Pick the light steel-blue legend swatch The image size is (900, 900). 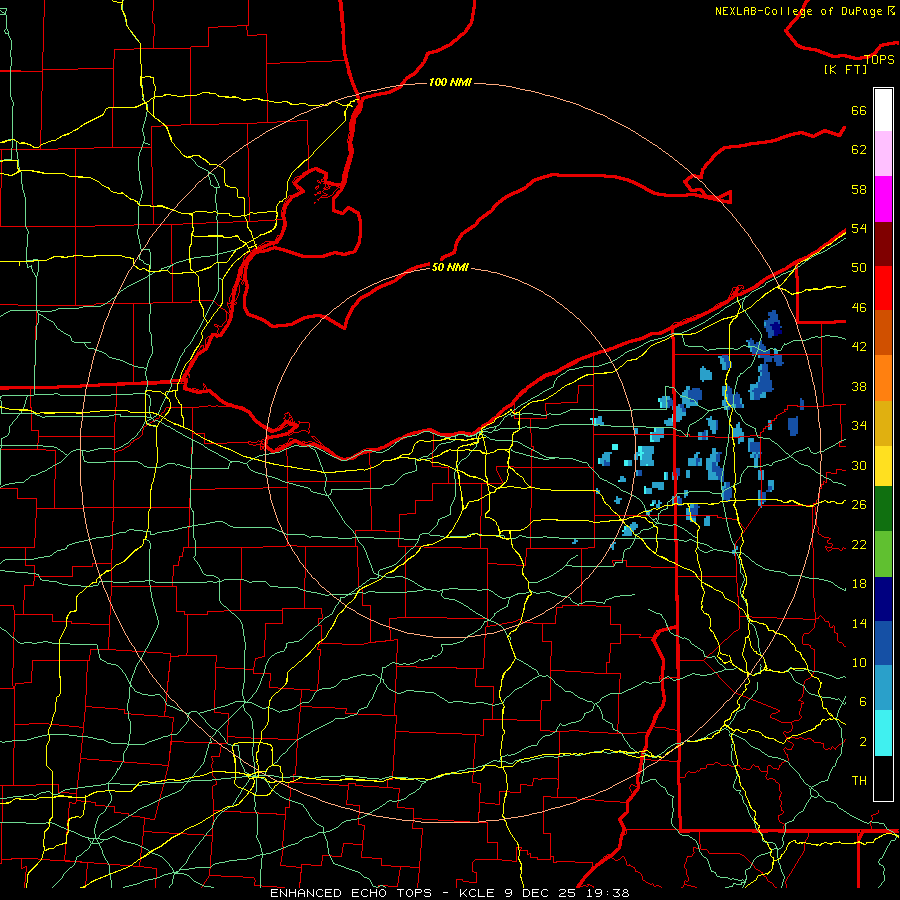(883, 688)
